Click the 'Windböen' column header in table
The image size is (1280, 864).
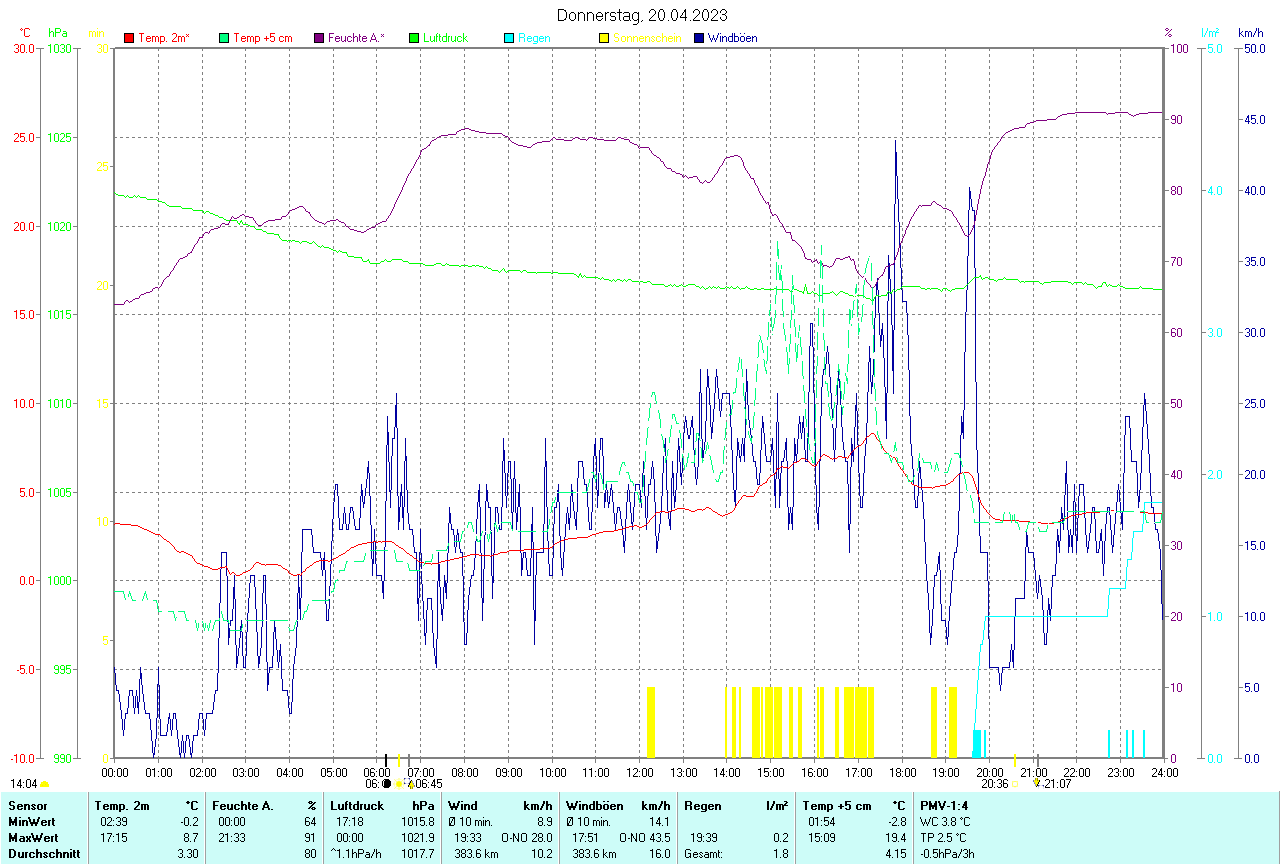[x=595, y=805]
